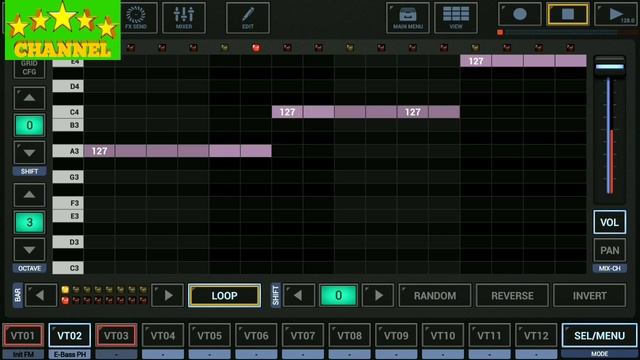This screenshot has height=360, width=640.
Task: Open the E-Bass PH instrument label
Action: (x=70, y=354)
